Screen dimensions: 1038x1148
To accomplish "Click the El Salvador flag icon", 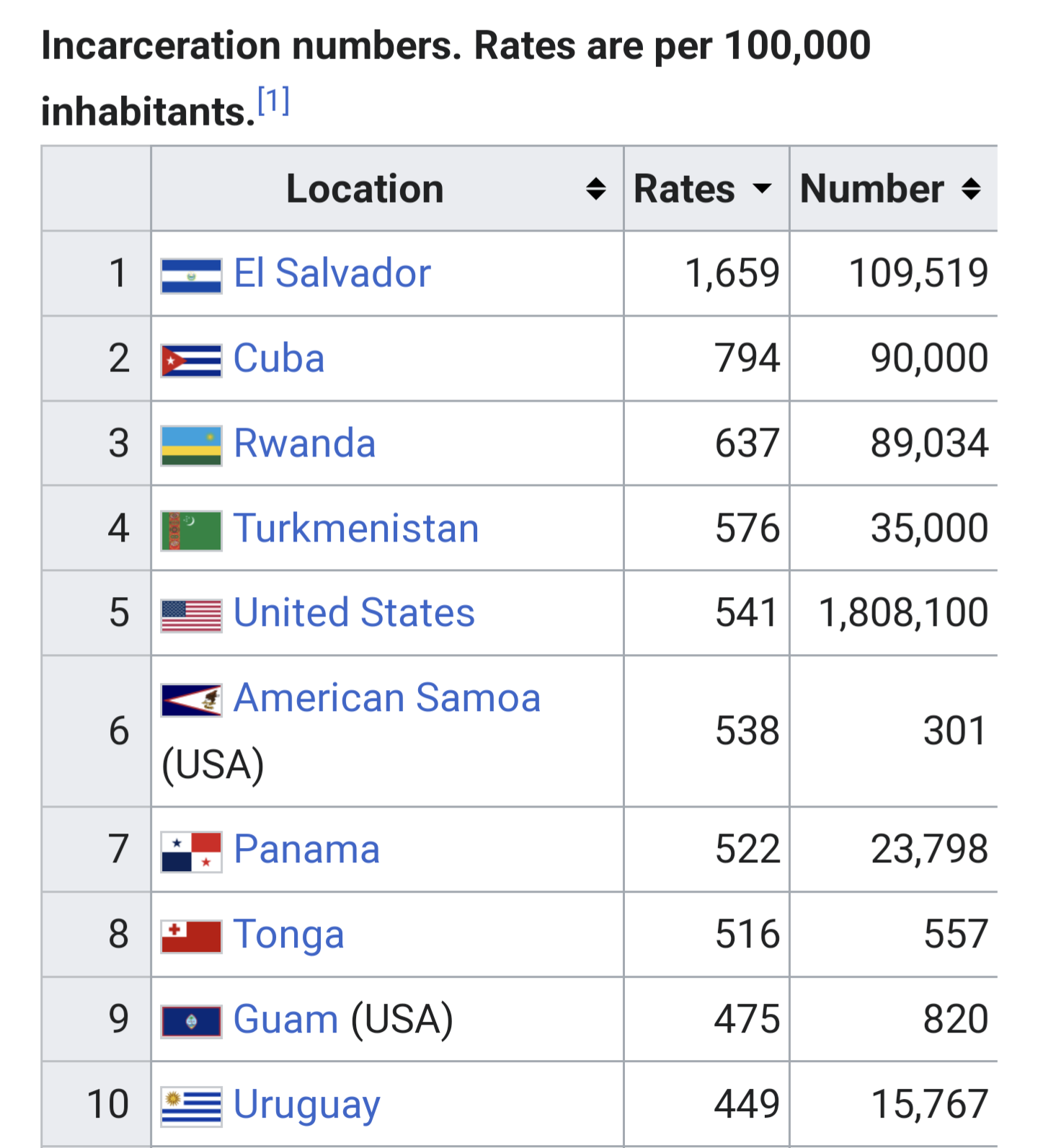I will (191, 276).
